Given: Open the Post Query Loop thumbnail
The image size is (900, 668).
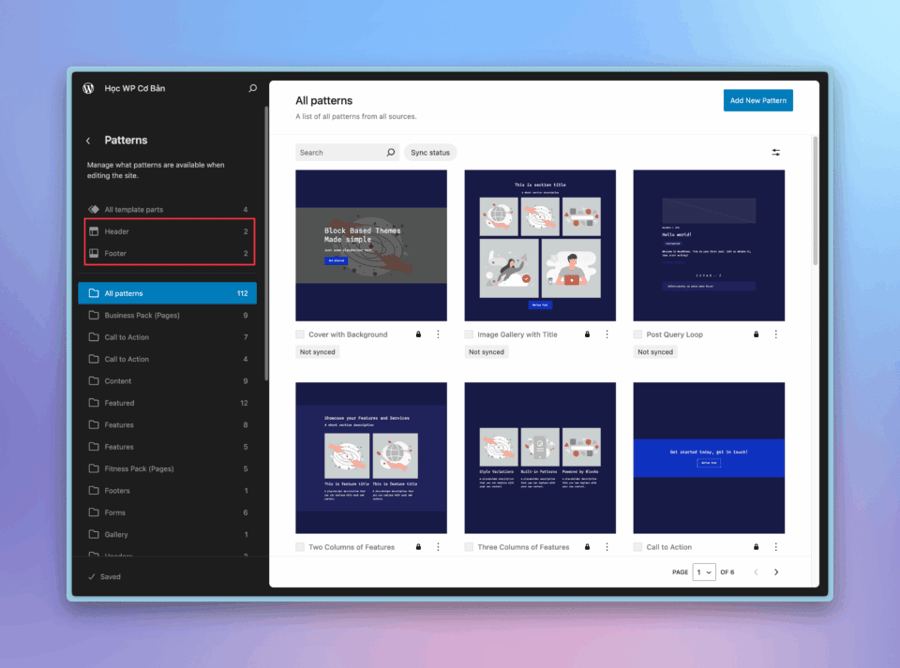Looking at the screenshot, I should [709, 246].
